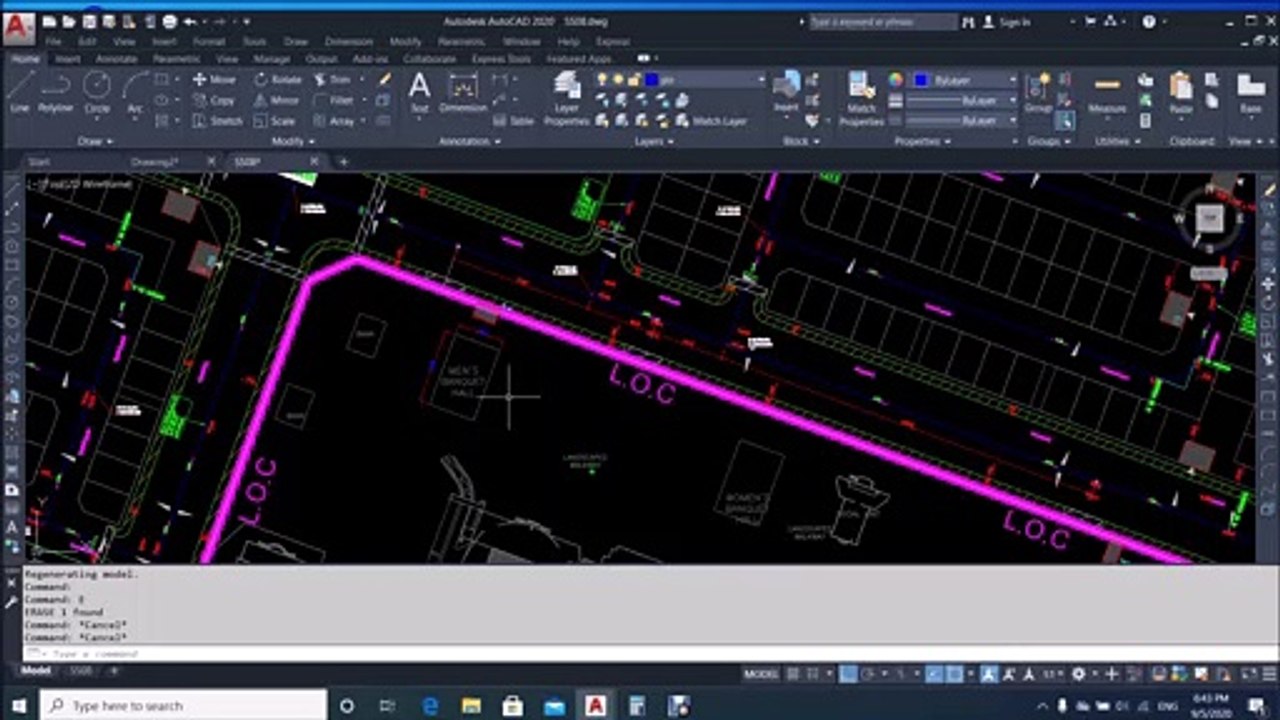
Task: Activate the Array command
Action: coord(334,121)
